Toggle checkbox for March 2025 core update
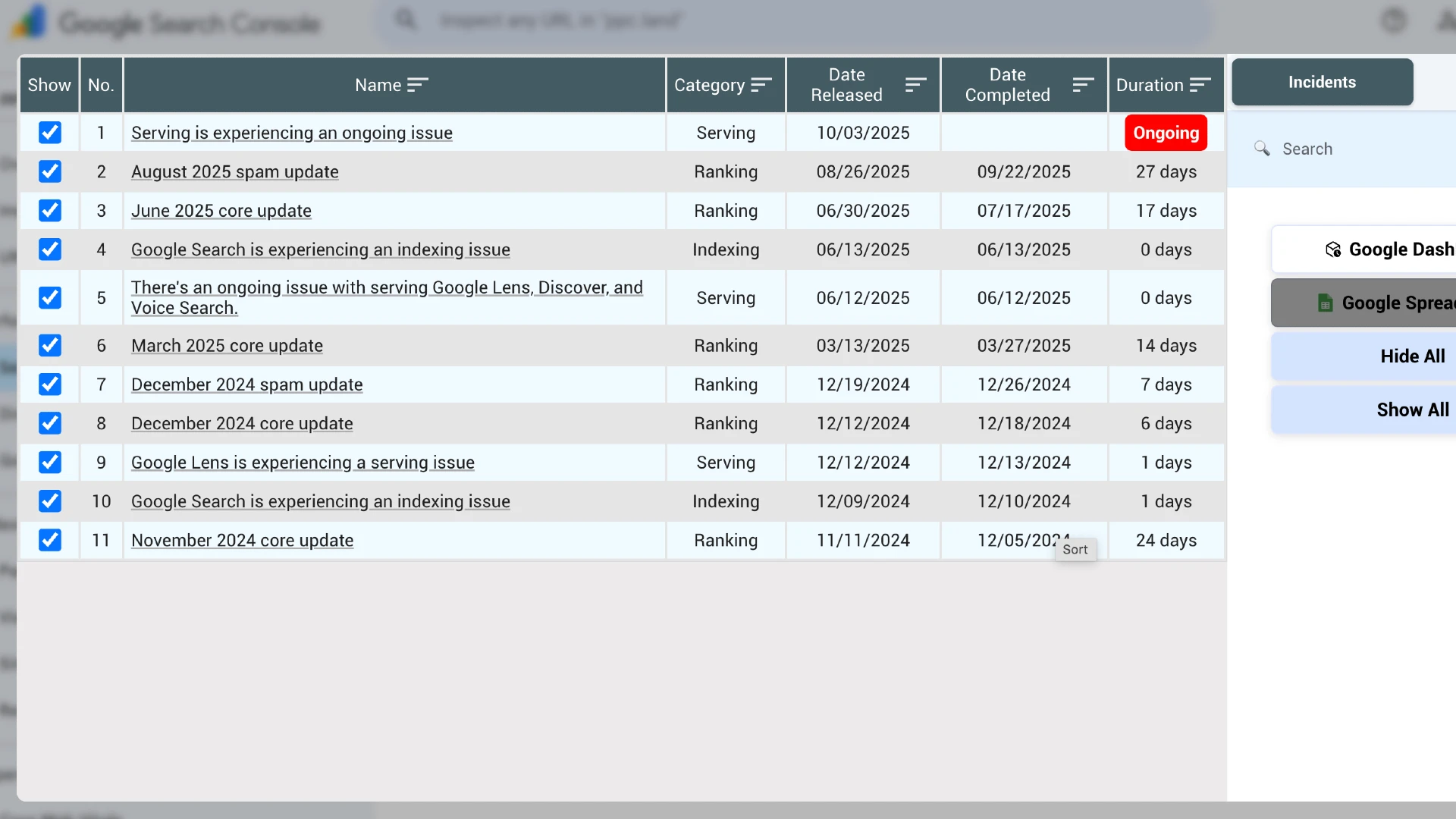Viewport: 1456px width, 819px height. (50, 346)
